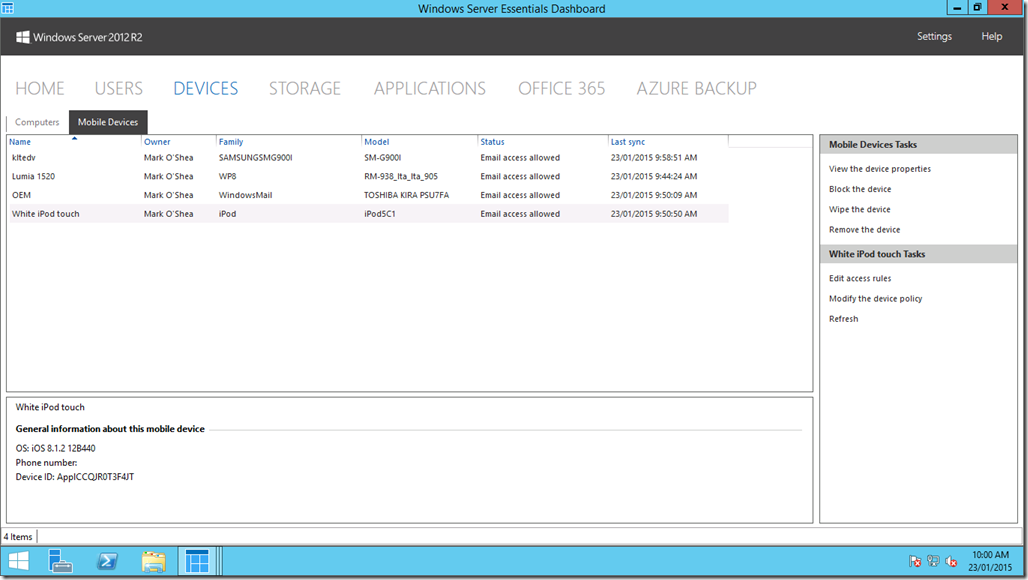Click the 23/01/2015 9:58:51 AM sync time
The width and height of the screenshot is (1028, 580).
654,158
